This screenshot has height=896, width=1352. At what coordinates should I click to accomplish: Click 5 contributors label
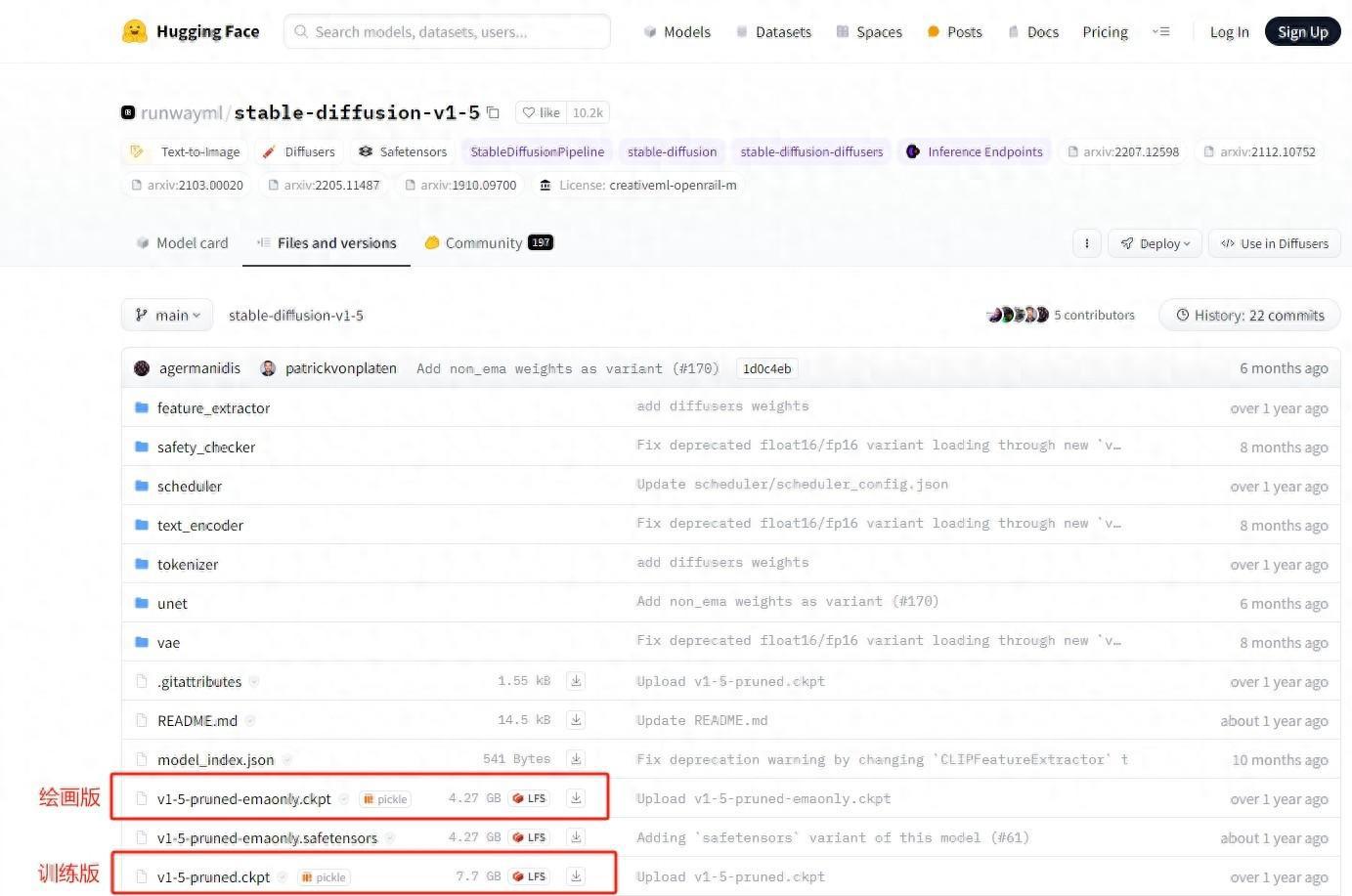pos(1094,315)
